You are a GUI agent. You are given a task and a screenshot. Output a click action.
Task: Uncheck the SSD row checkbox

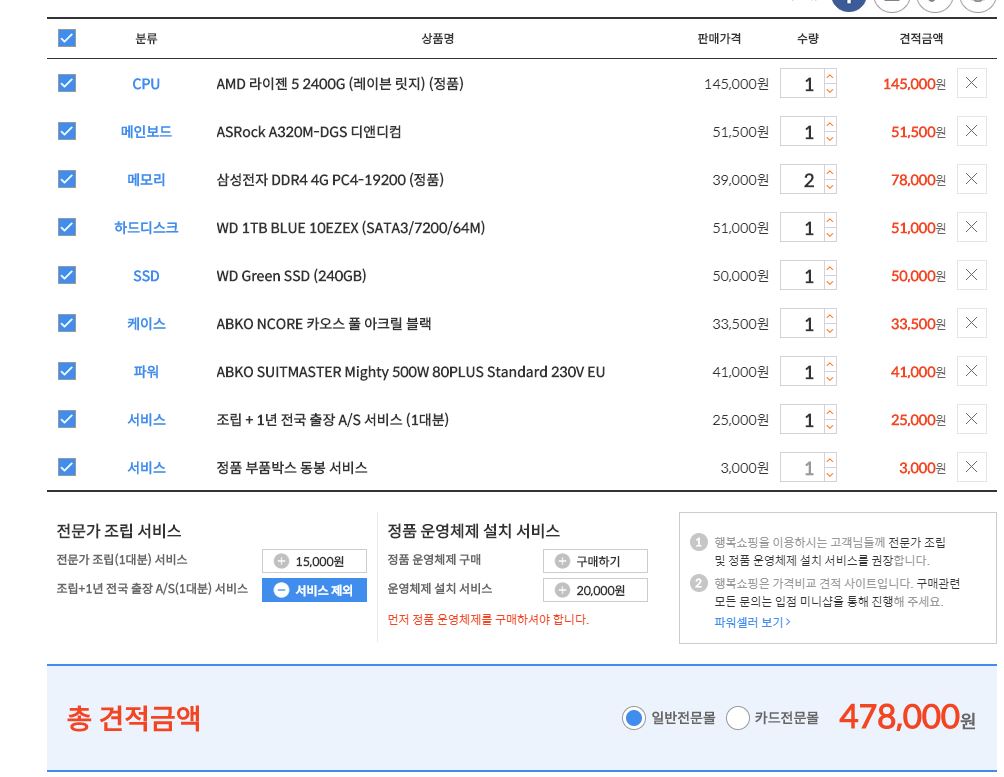[67, 275]
